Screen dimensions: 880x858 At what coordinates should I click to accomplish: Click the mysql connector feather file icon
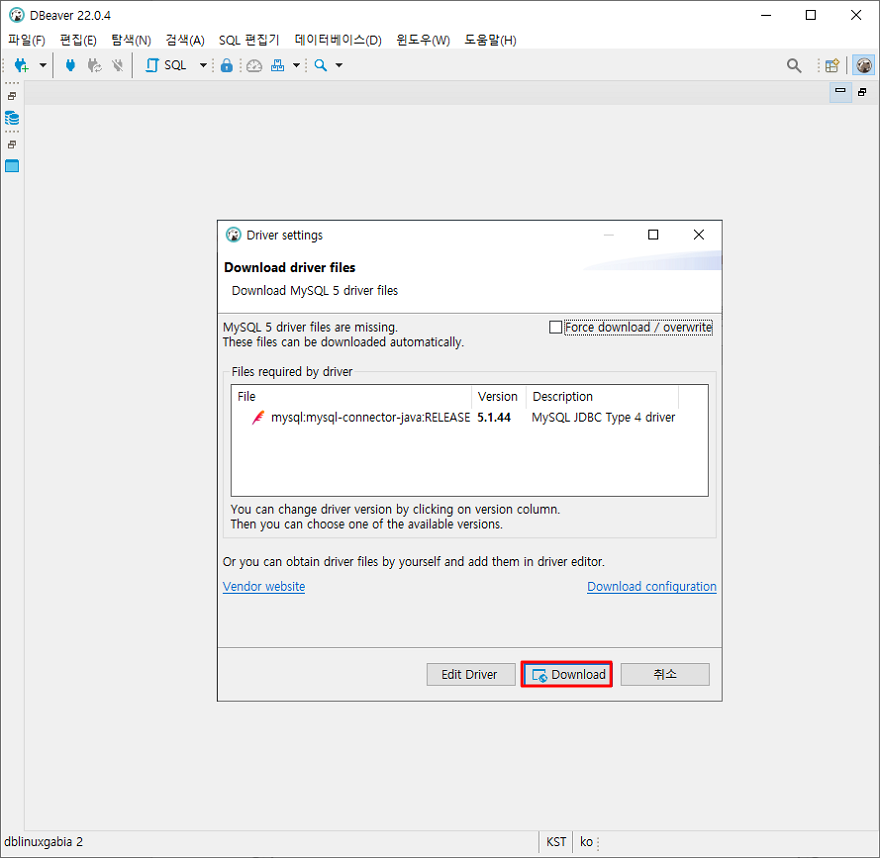point(258,417)
